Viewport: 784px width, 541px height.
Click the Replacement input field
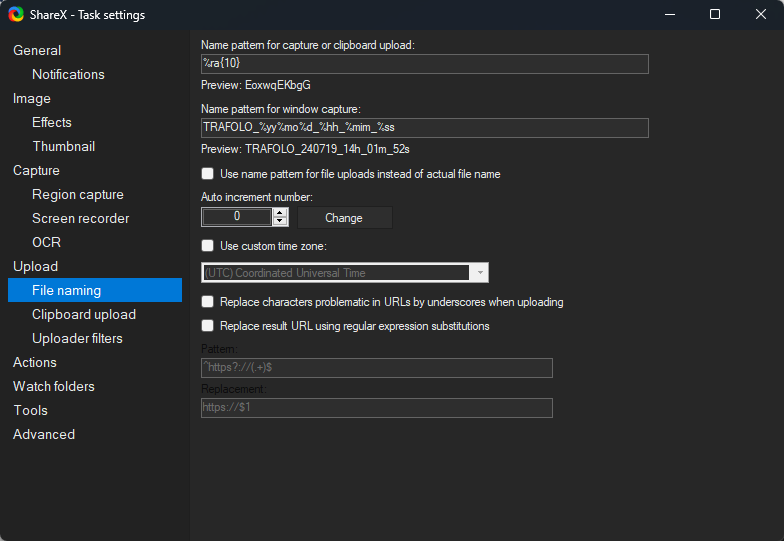tap(376, 408)
